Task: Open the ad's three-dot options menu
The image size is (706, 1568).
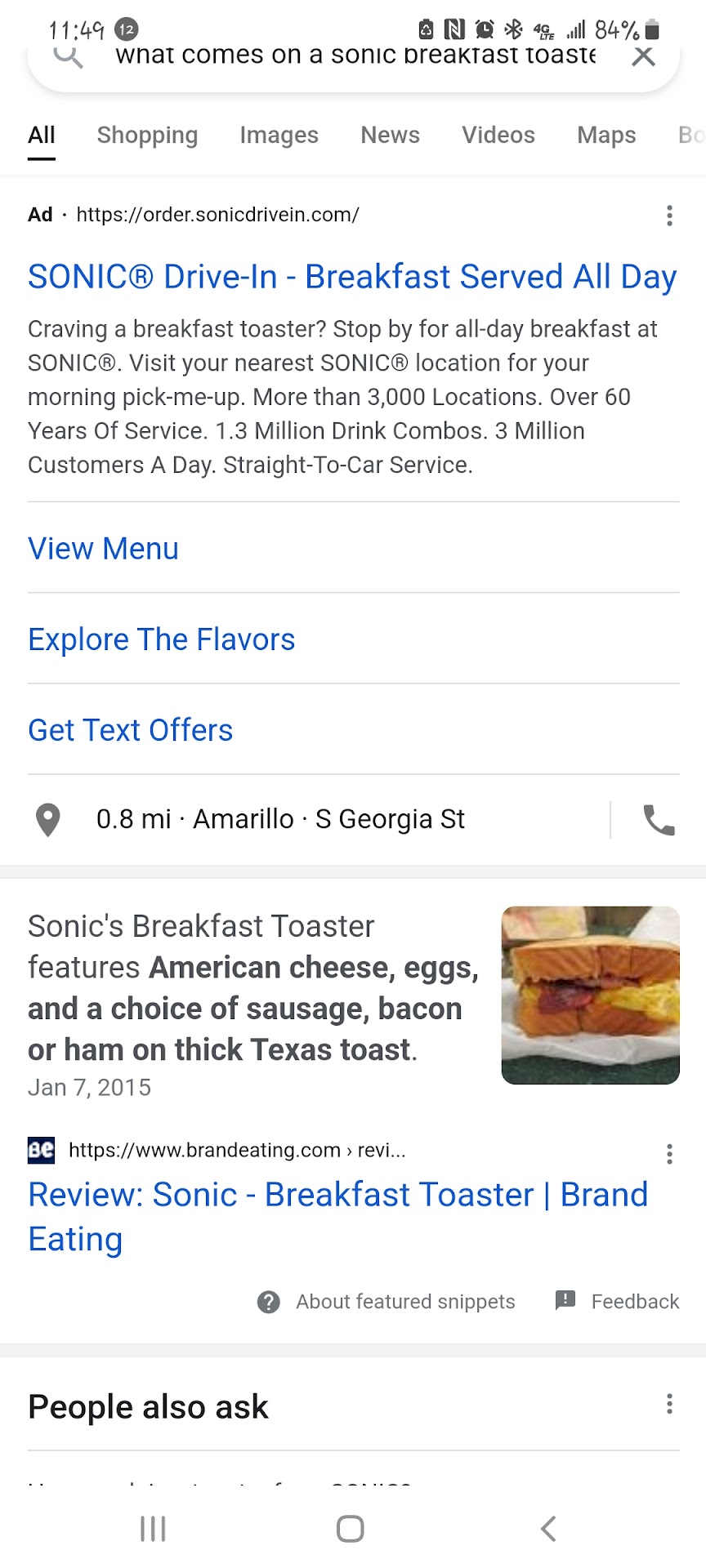Action: (669, 216)
